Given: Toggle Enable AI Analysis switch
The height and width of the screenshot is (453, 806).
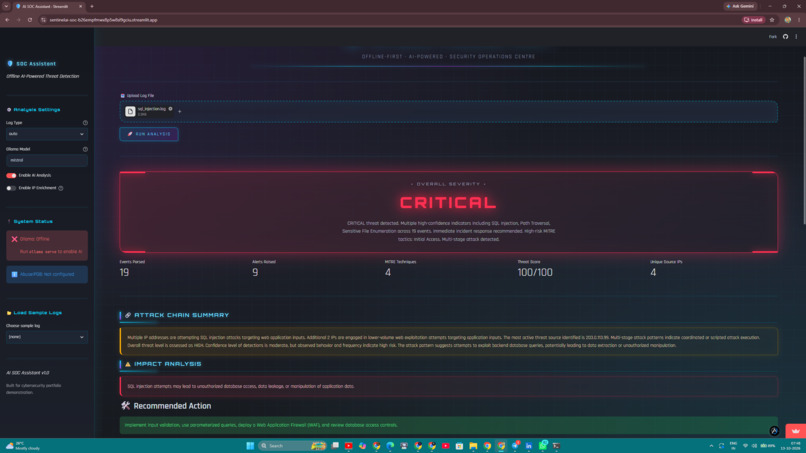Looking at the screenshot, I should click(11, 175).
